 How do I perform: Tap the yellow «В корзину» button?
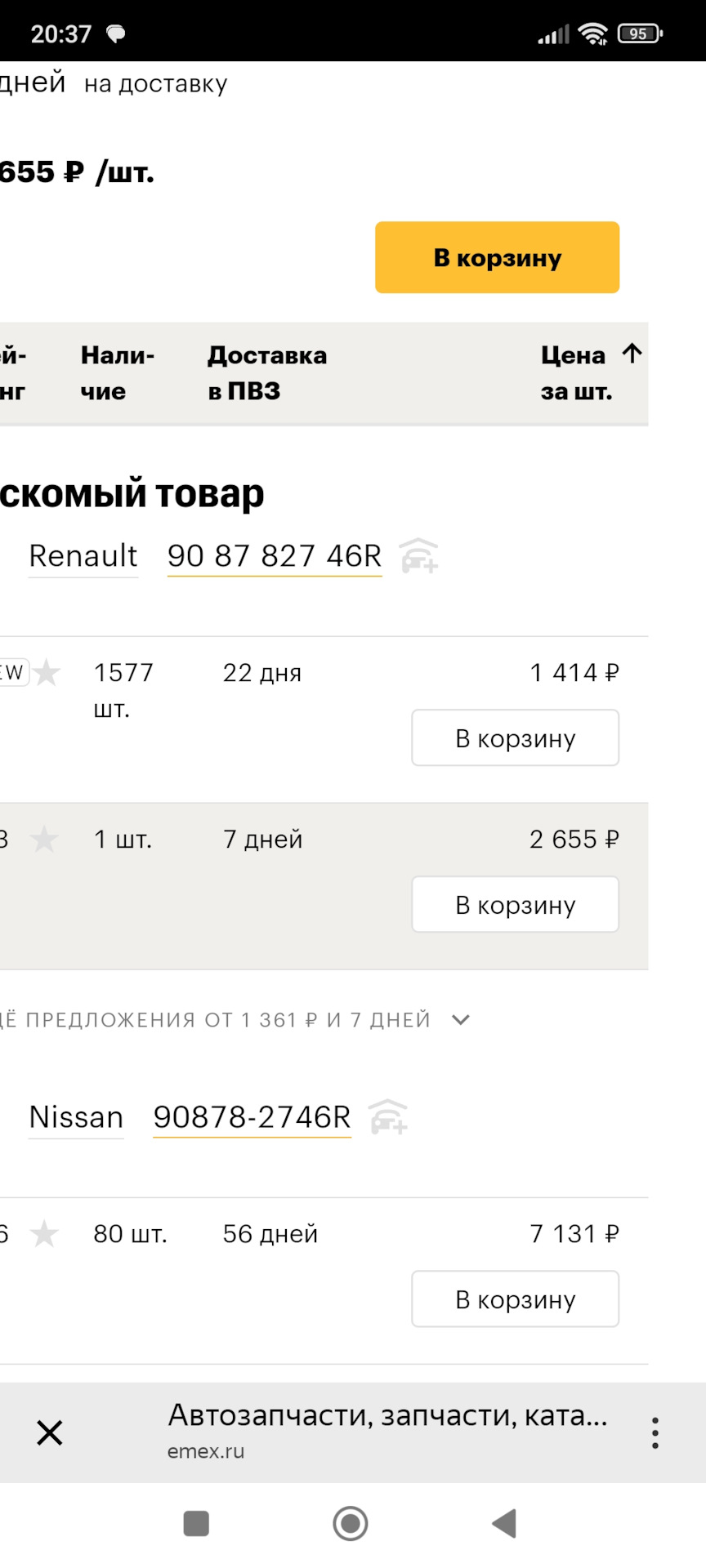[x=497, y=257]
